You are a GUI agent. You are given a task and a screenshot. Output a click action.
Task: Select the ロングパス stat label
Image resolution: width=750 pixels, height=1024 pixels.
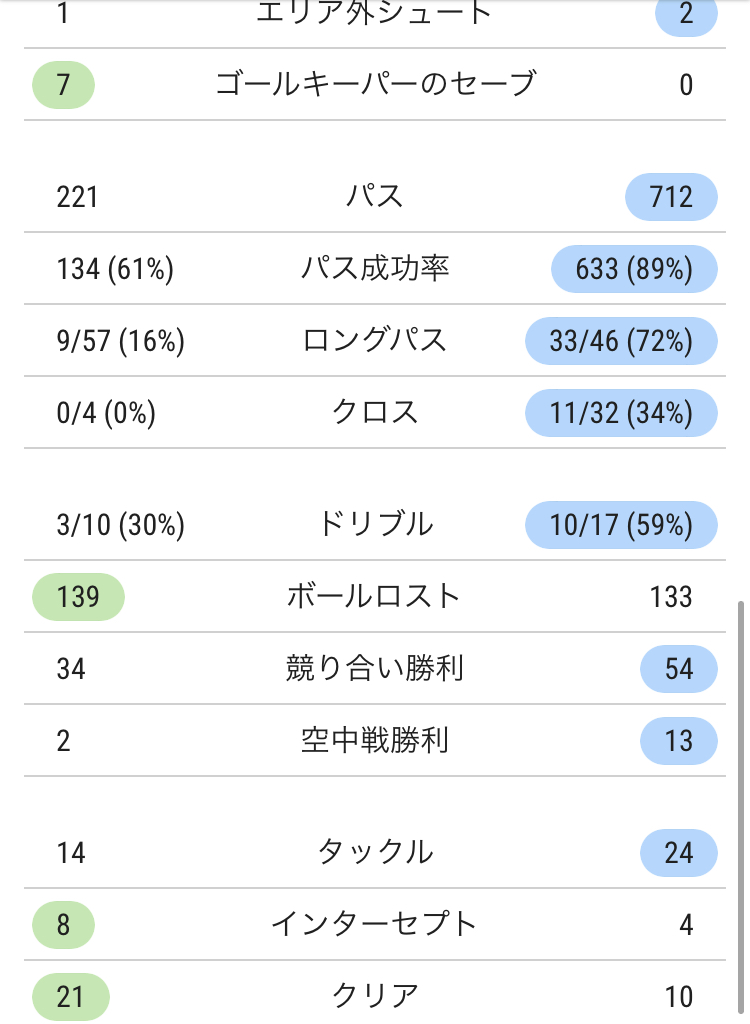tap(374, 341)
